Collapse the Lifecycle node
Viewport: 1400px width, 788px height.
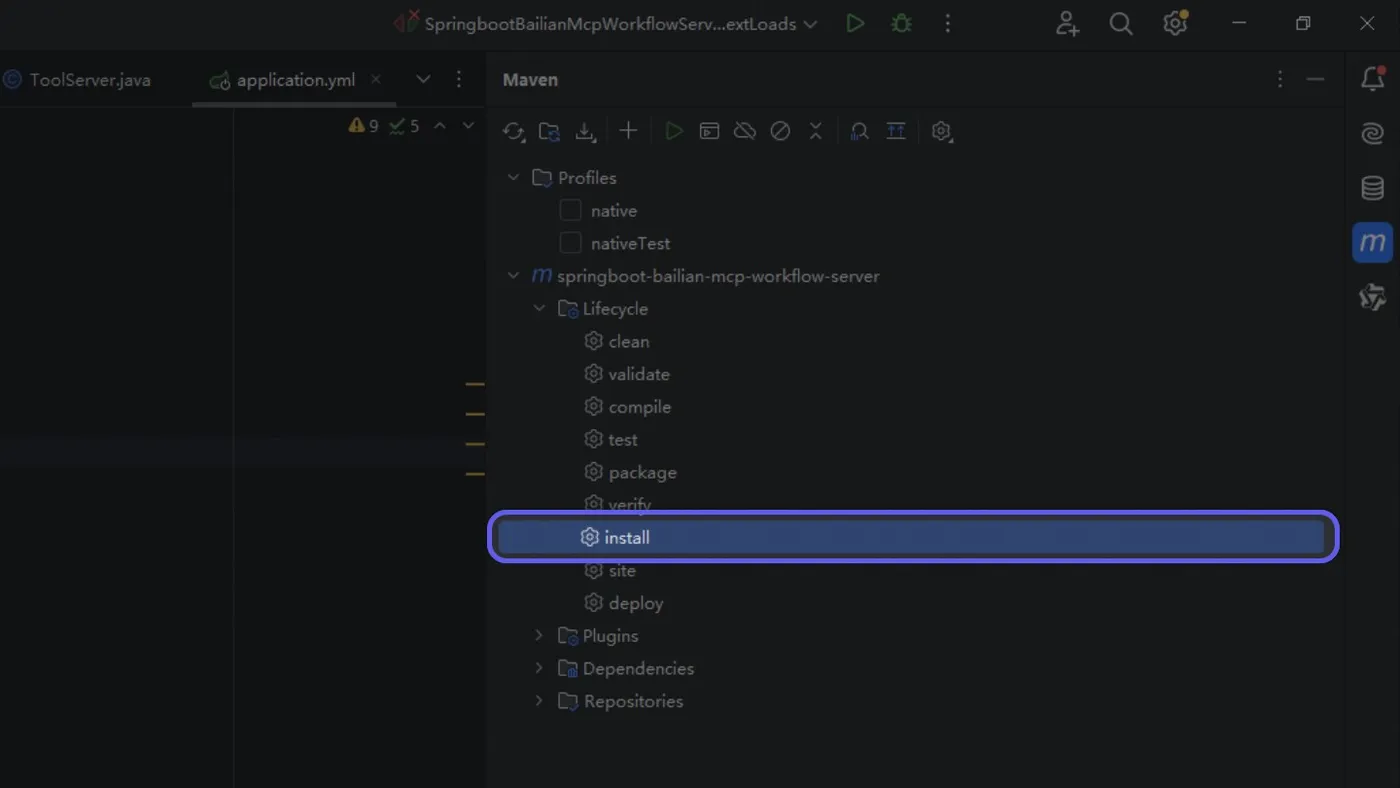point(539,308)
